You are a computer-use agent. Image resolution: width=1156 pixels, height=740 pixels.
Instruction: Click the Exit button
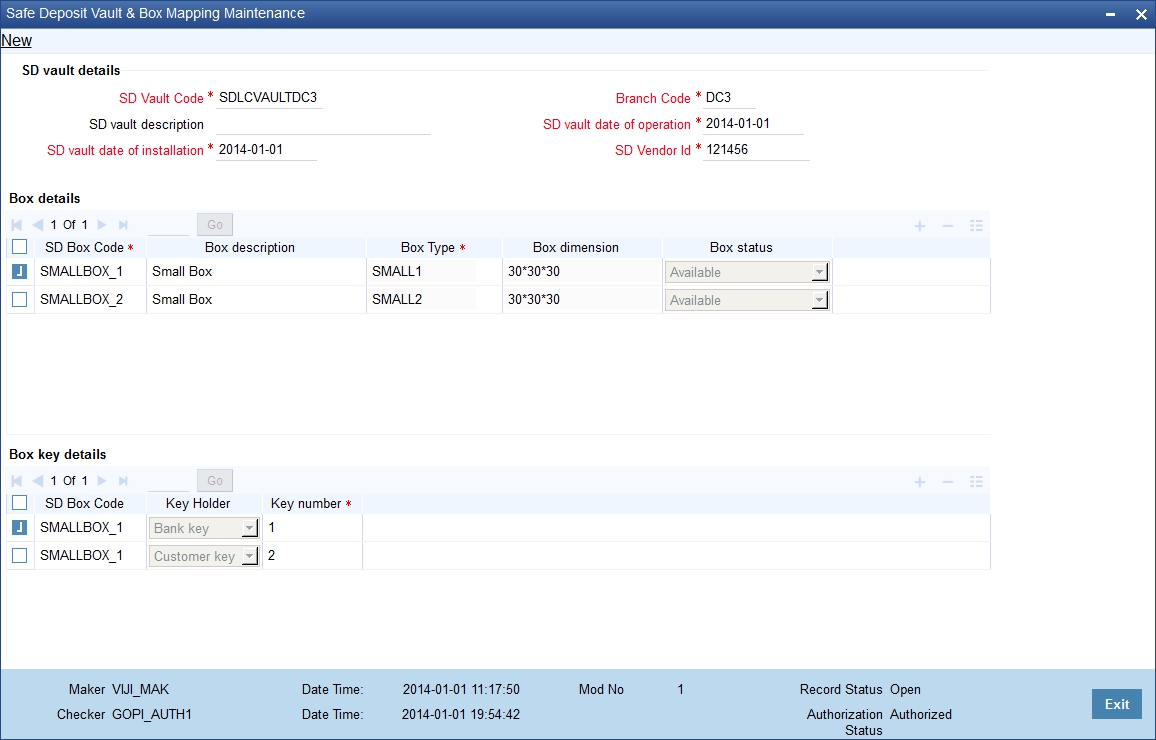(1117, 704)
